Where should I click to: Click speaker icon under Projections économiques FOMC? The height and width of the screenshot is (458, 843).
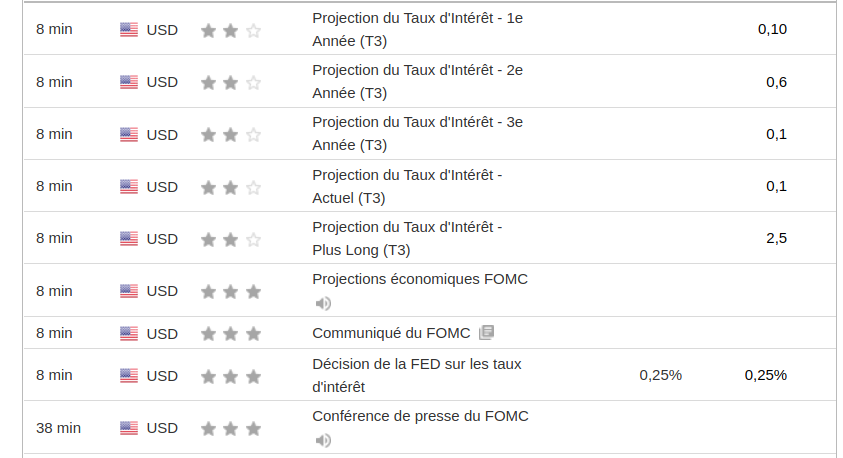coord(323,303)
